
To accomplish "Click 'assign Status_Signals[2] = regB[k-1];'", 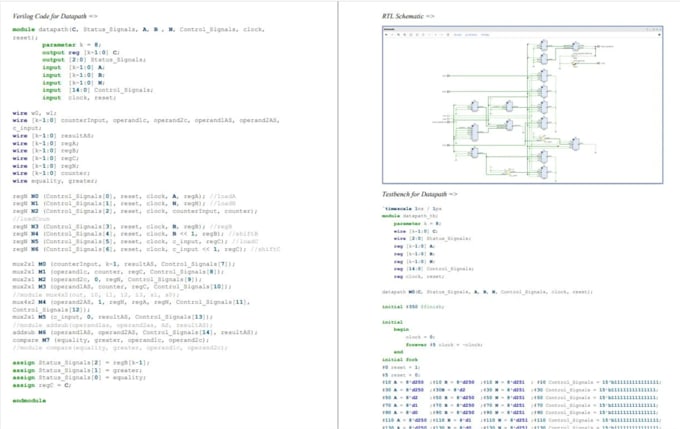I will (81, 363).
